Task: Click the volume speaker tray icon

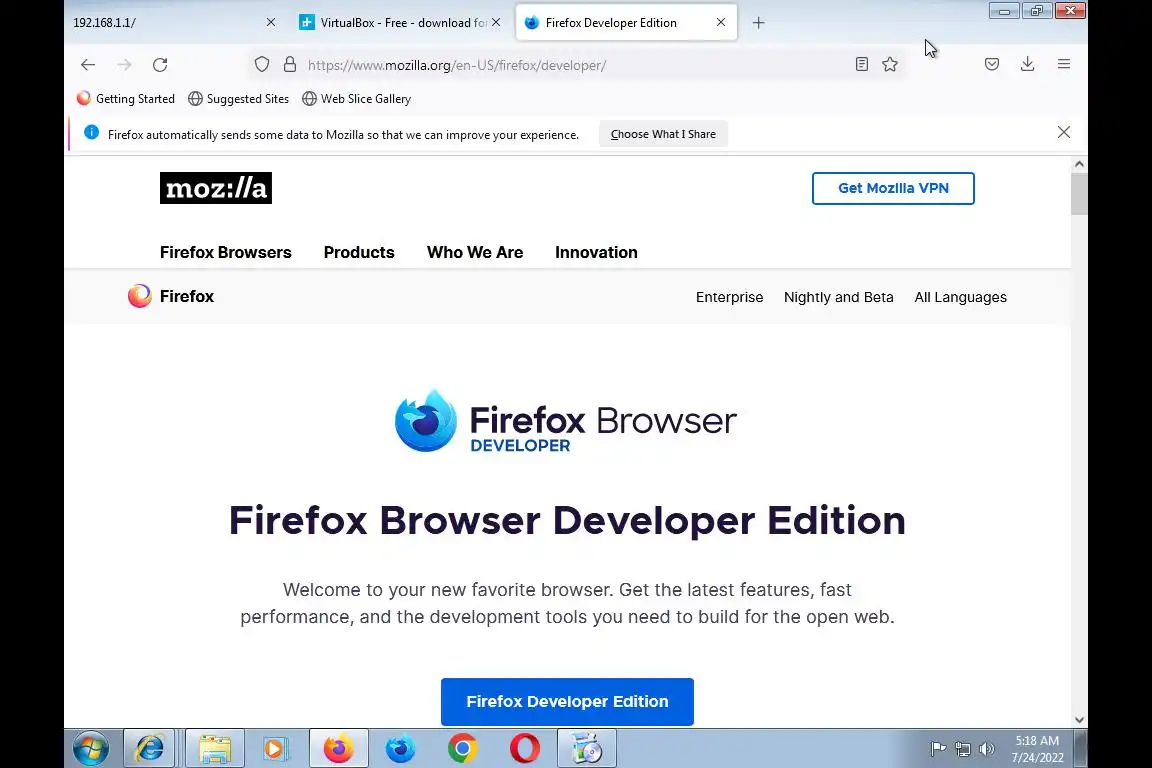Action: point(987,749)
